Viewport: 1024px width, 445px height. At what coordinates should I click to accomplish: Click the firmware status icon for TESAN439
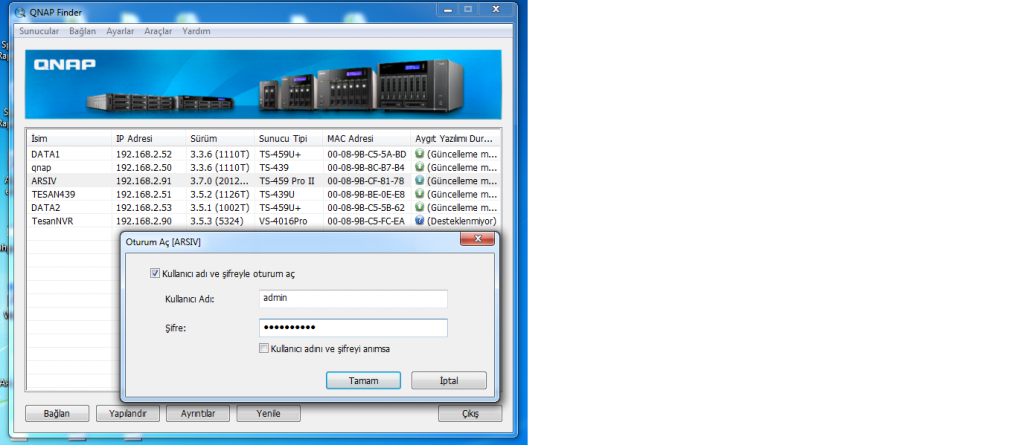pos(420,194)
